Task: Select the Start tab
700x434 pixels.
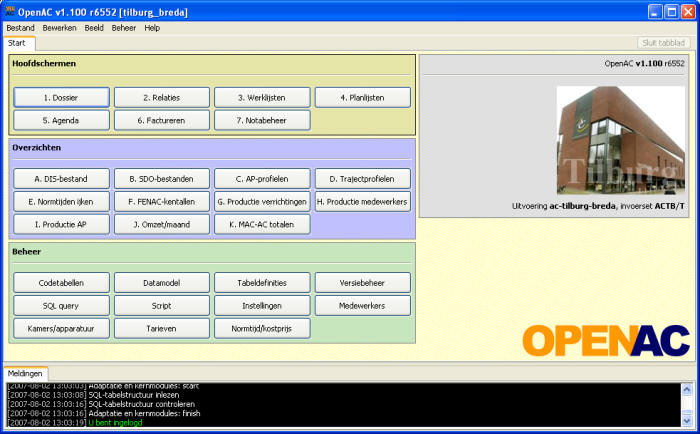Action: [18, 43]
